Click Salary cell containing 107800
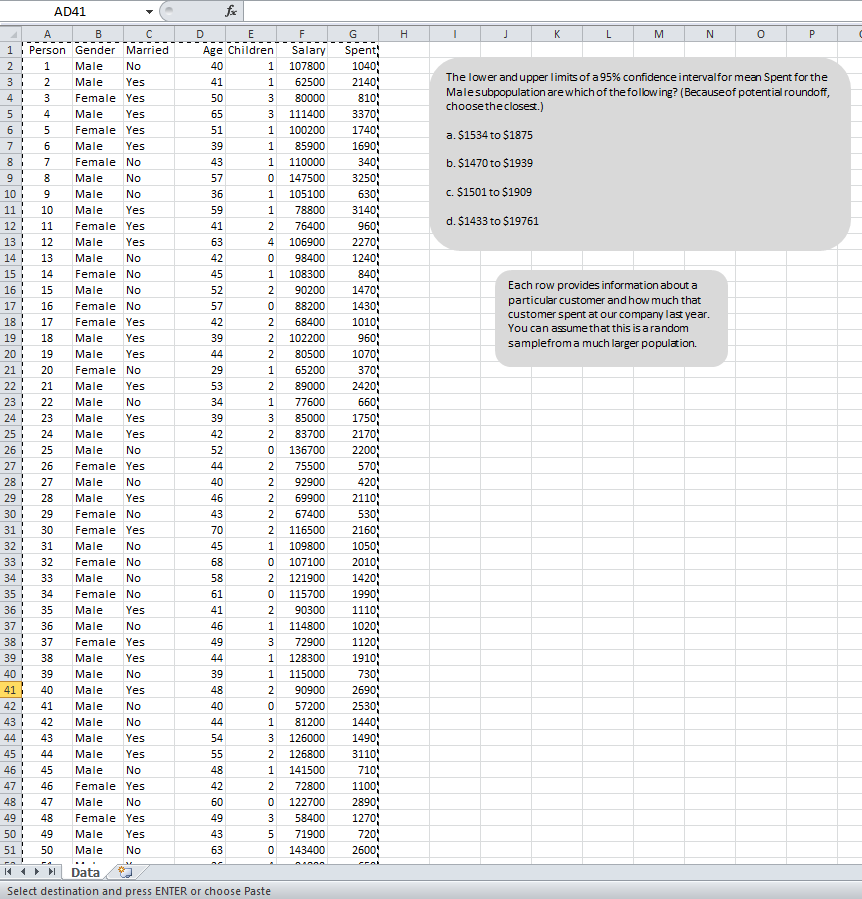 (302, 66)
